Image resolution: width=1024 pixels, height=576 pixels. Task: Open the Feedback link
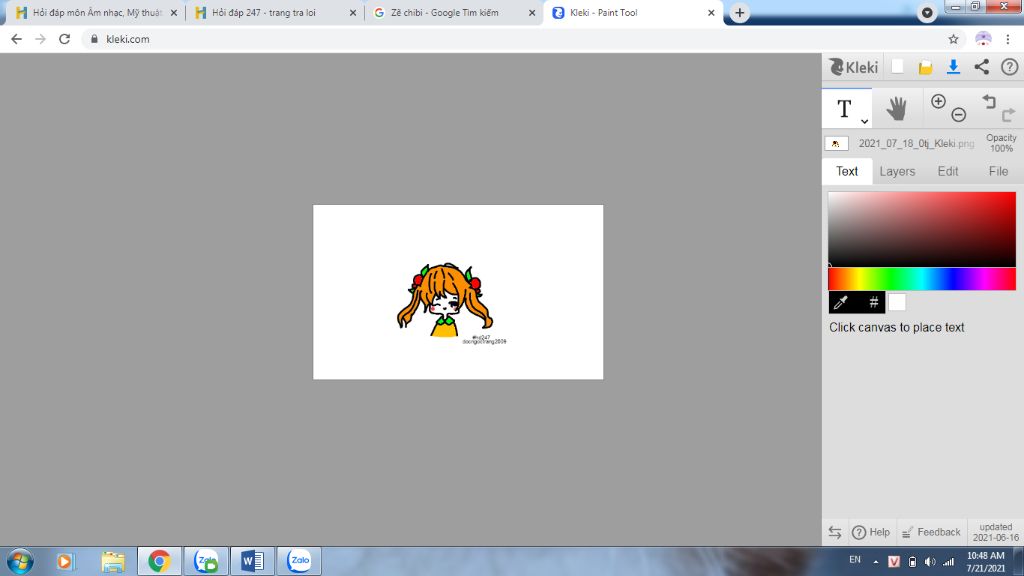[931, 532]
